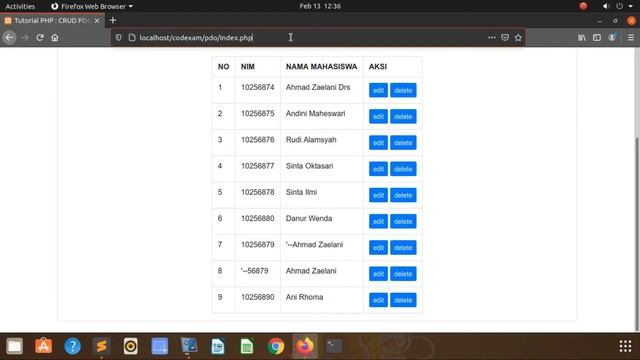The image size is (640, 360).
Task: Switch to Firefox in the dock
Action: click(305, 346)
